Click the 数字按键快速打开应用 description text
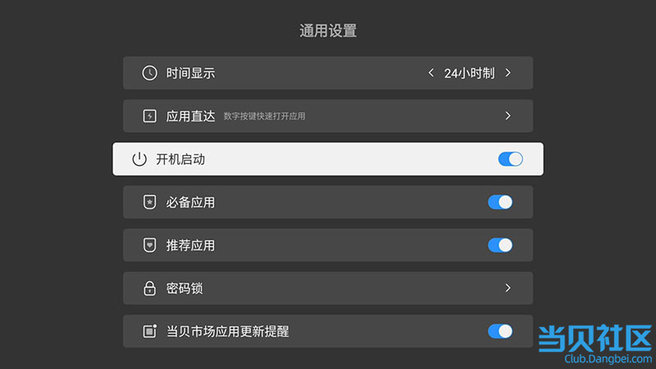The height and width of the screenshot is (369, 656). pyautogui.click(x=264, y=116)
